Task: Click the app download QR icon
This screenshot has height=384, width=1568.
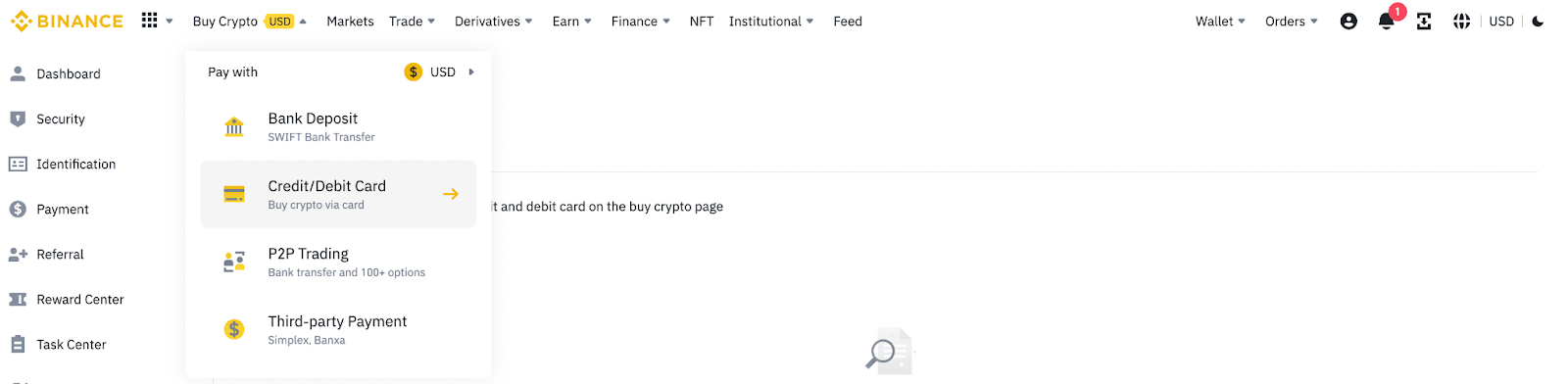Action: click(x=1424, y=22)
